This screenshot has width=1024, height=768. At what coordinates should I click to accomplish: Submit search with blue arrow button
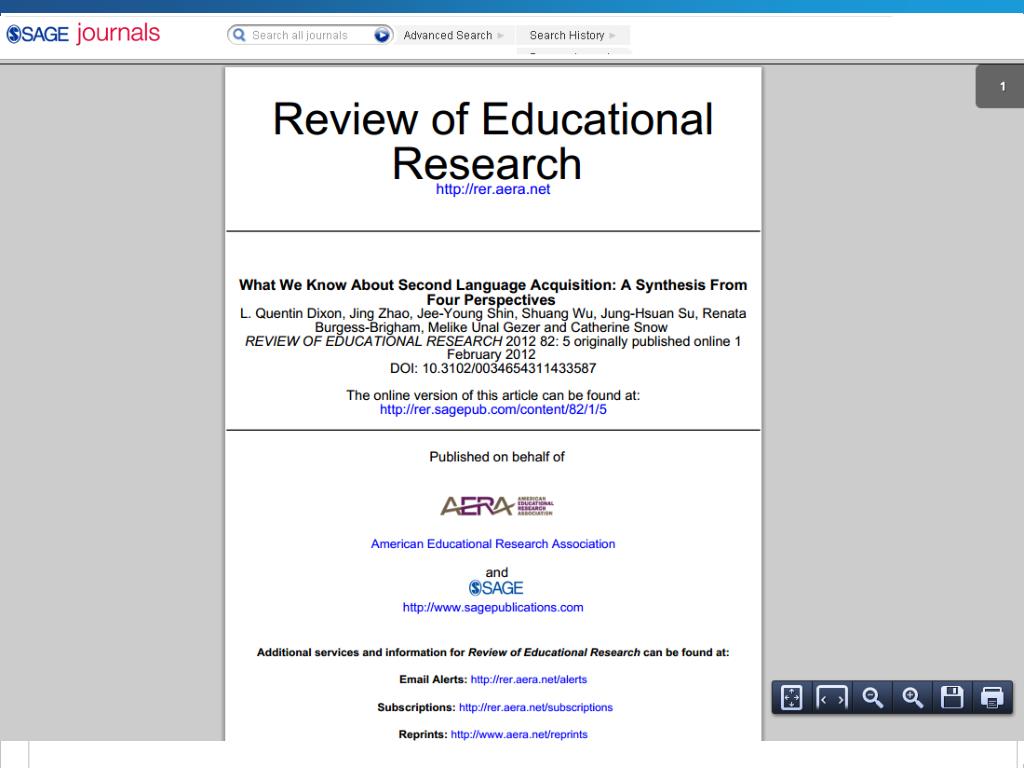point(381,35)
